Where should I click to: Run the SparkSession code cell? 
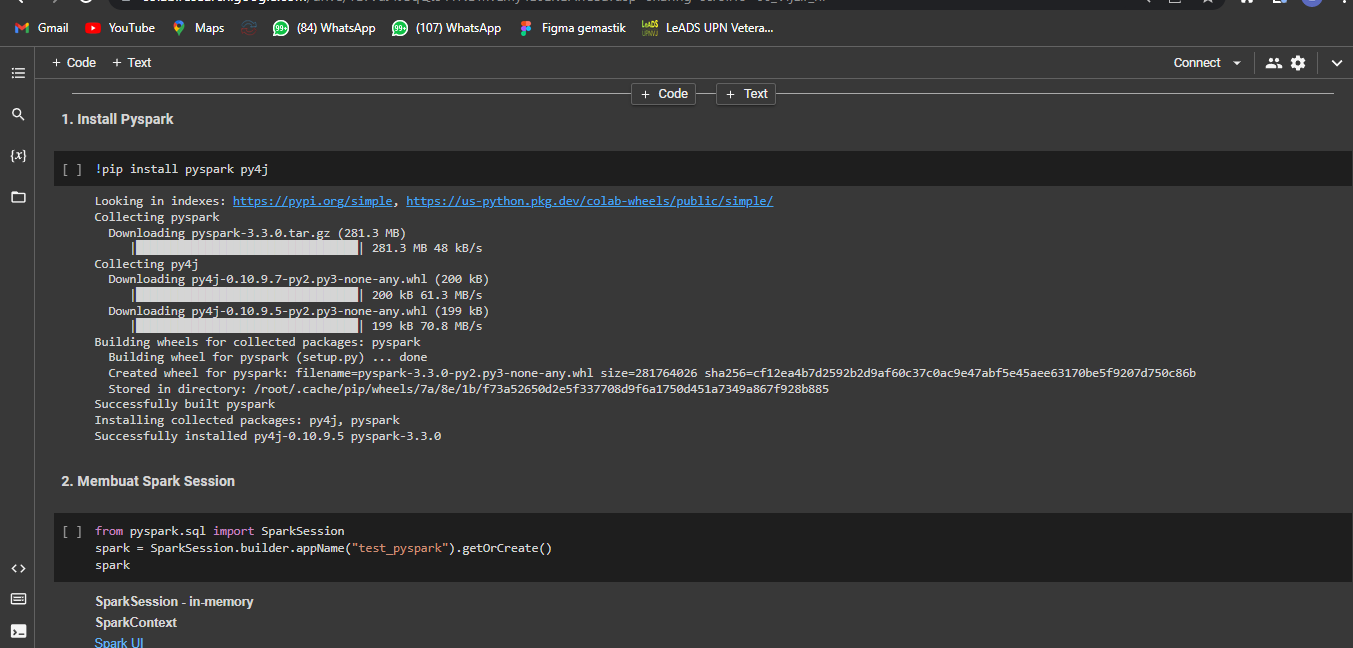click(72, 532)
